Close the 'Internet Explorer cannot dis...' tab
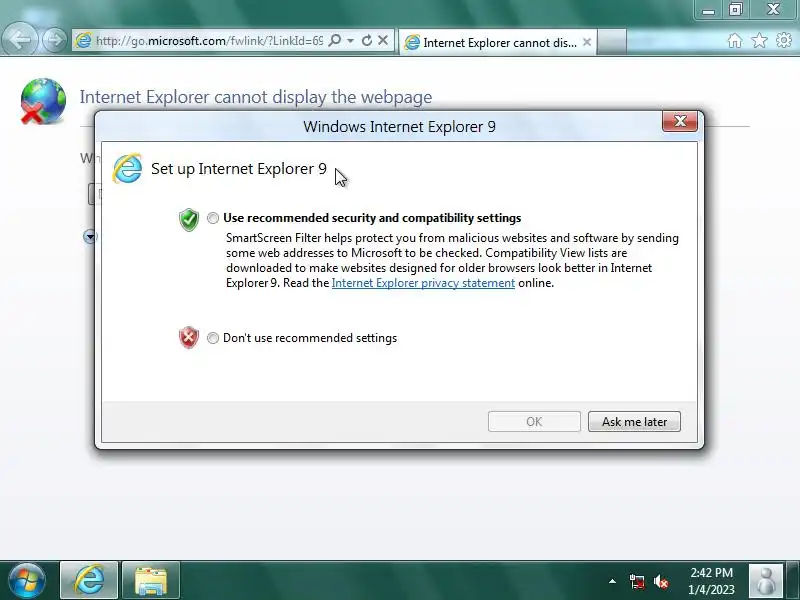 587,42
